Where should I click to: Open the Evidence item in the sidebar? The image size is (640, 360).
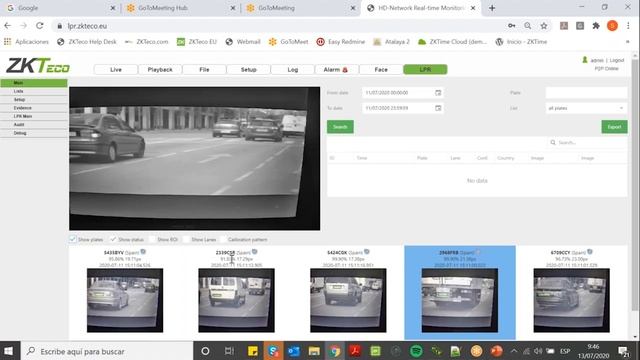34,108
